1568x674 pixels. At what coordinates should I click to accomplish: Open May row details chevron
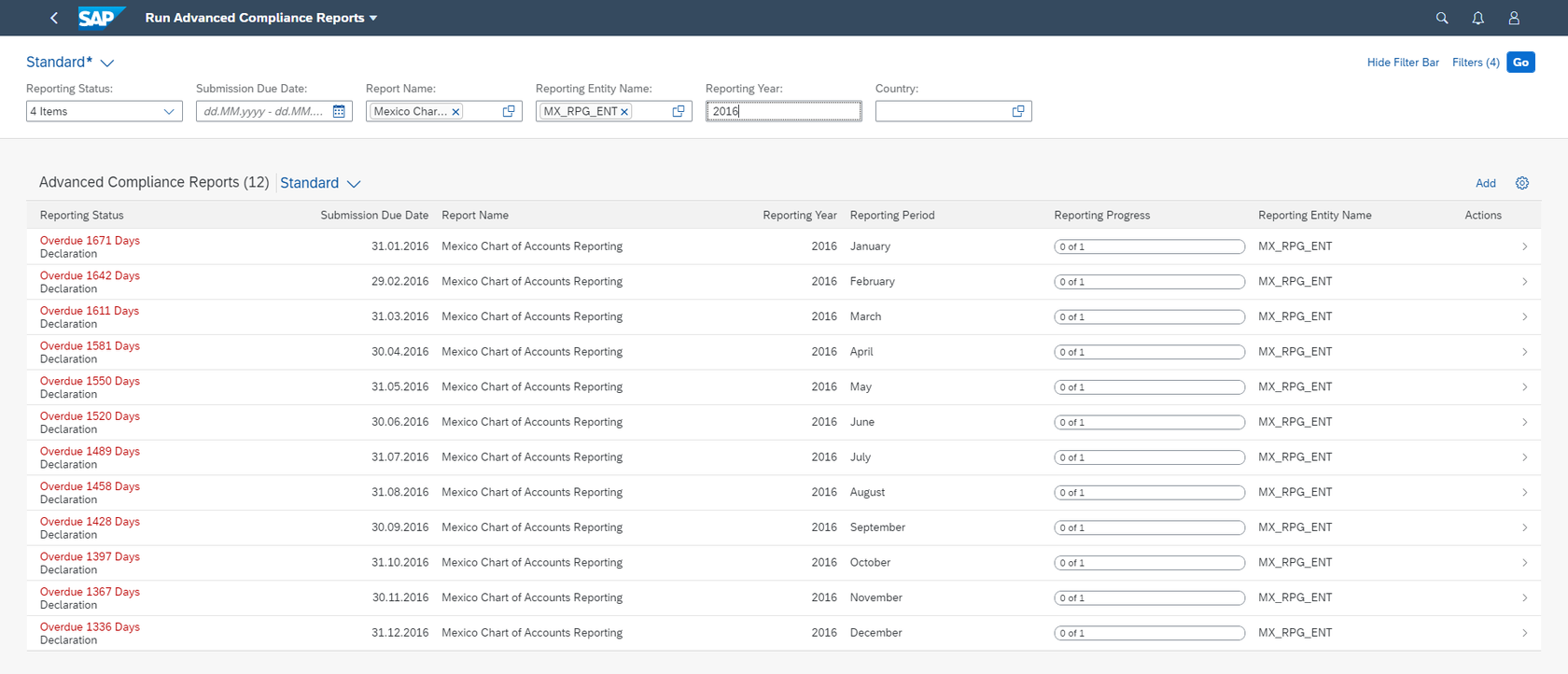[1524, 387]
